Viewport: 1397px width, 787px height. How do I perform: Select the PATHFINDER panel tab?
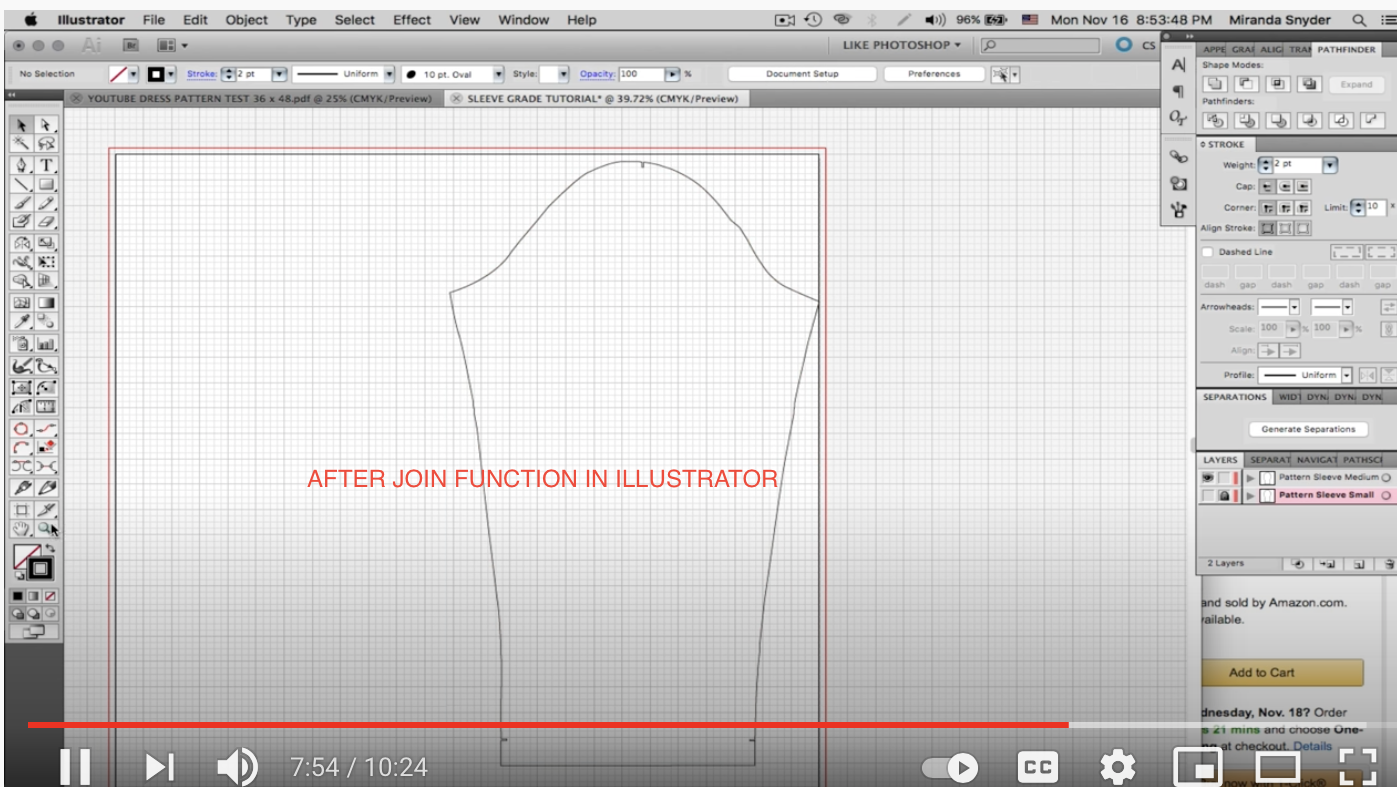[1347, 49]
